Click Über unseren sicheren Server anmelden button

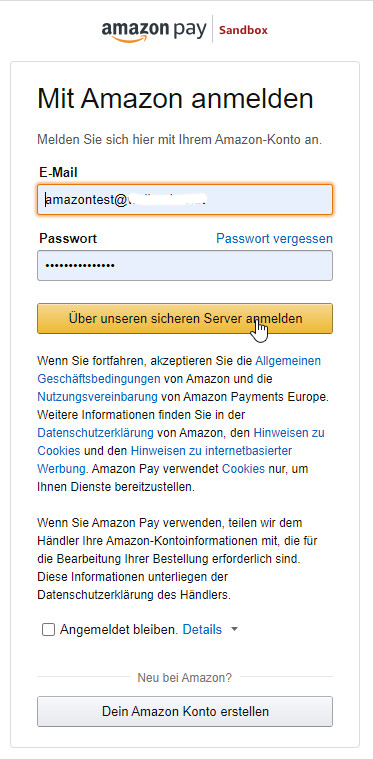[185, 319]
